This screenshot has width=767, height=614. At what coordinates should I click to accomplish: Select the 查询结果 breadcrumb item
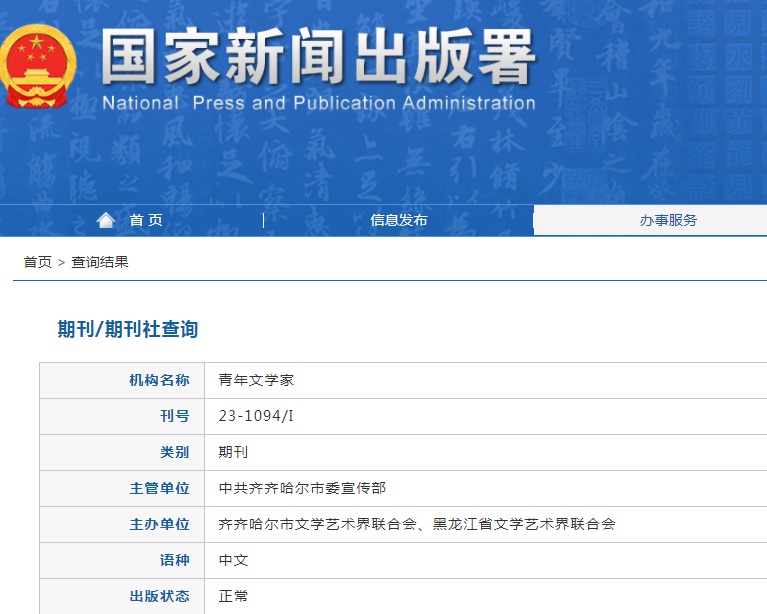[x=100, y=262]
